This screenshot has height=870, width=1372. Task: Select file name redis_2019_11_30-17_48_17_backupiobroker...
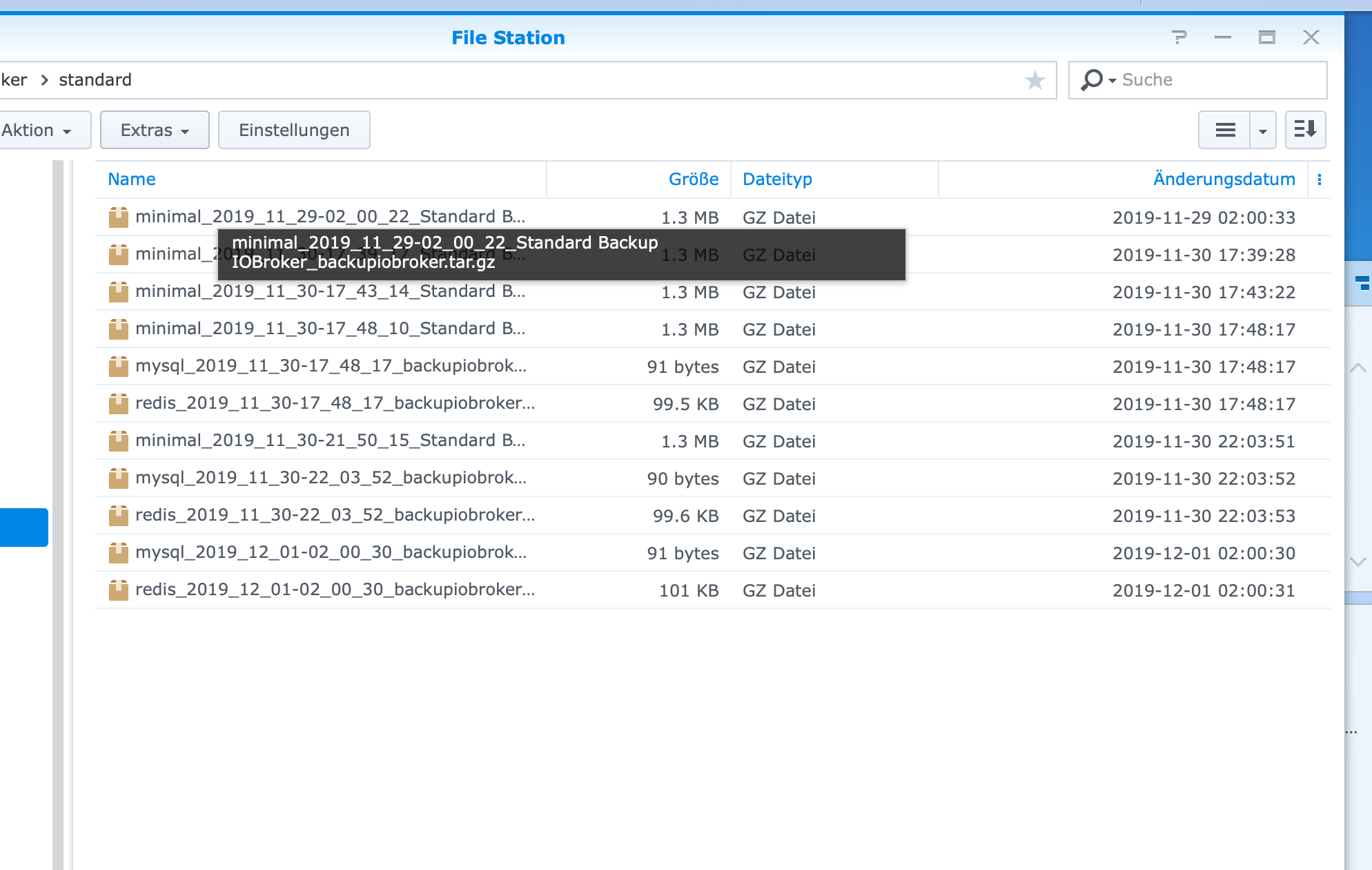335,403
